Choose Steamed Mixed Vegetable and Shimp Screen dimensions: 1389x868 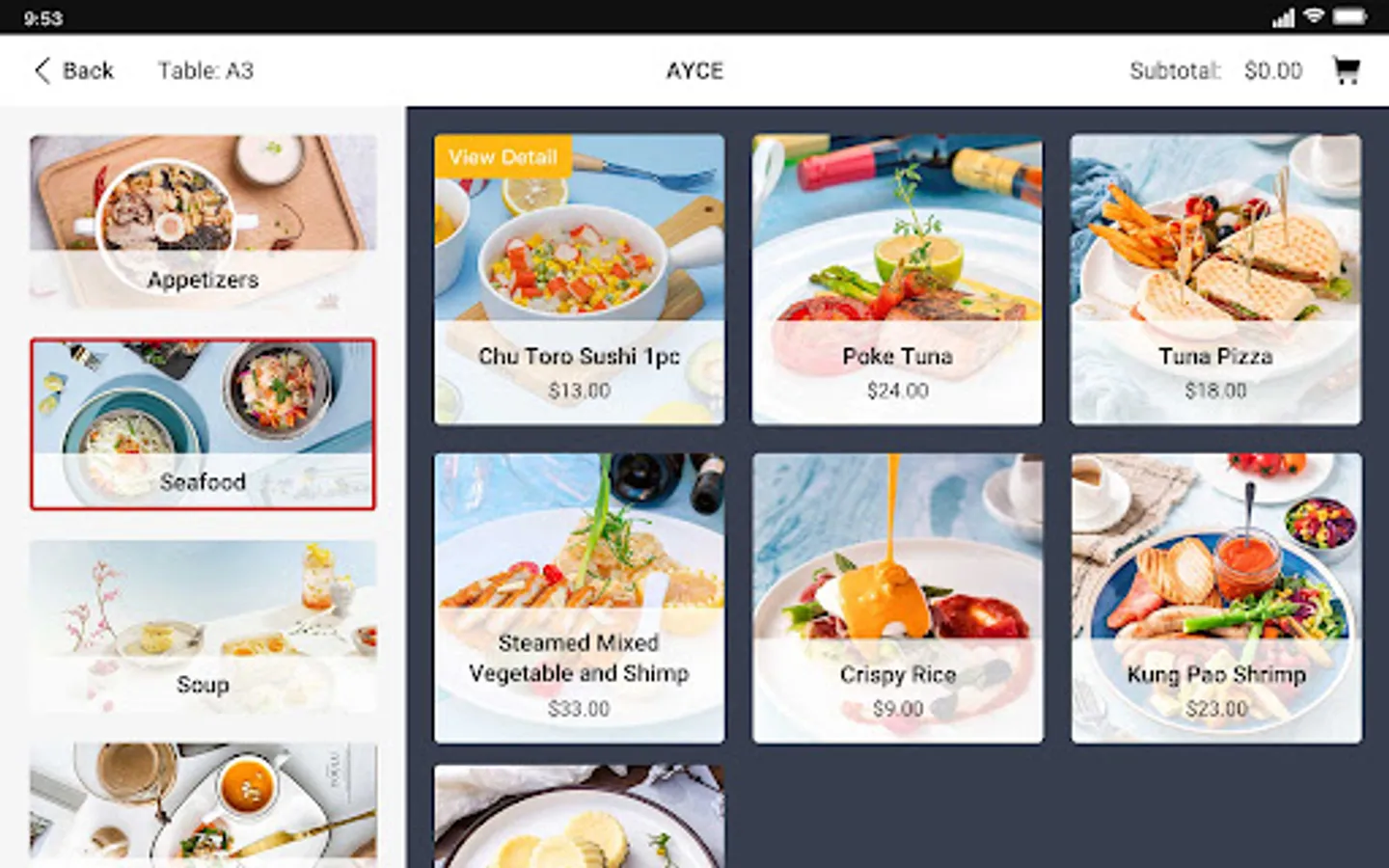point(579,598)
